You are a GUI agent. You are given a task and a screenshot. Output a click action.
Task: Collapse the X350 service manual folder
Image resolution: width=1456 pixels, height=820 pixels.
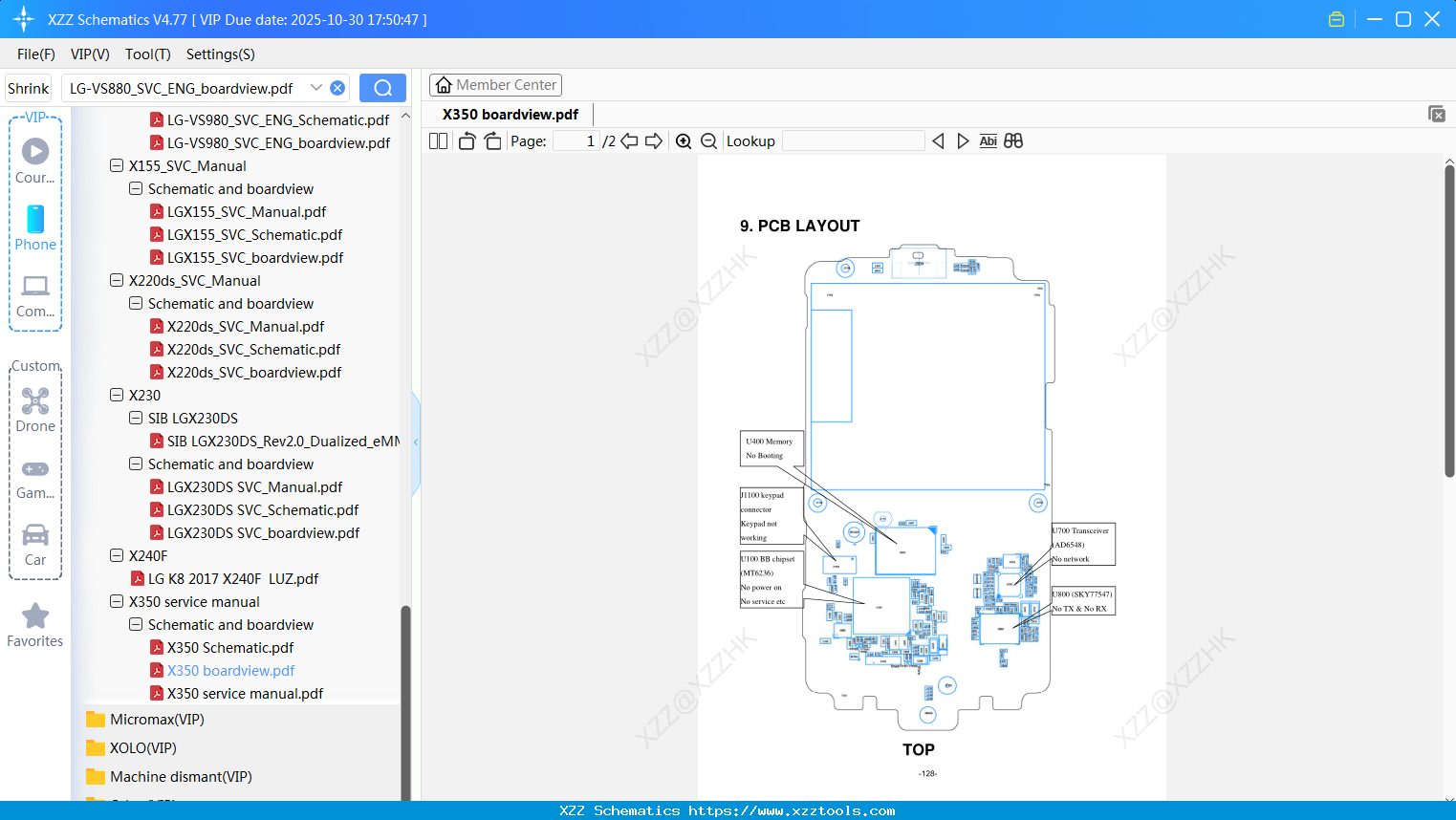119,601
